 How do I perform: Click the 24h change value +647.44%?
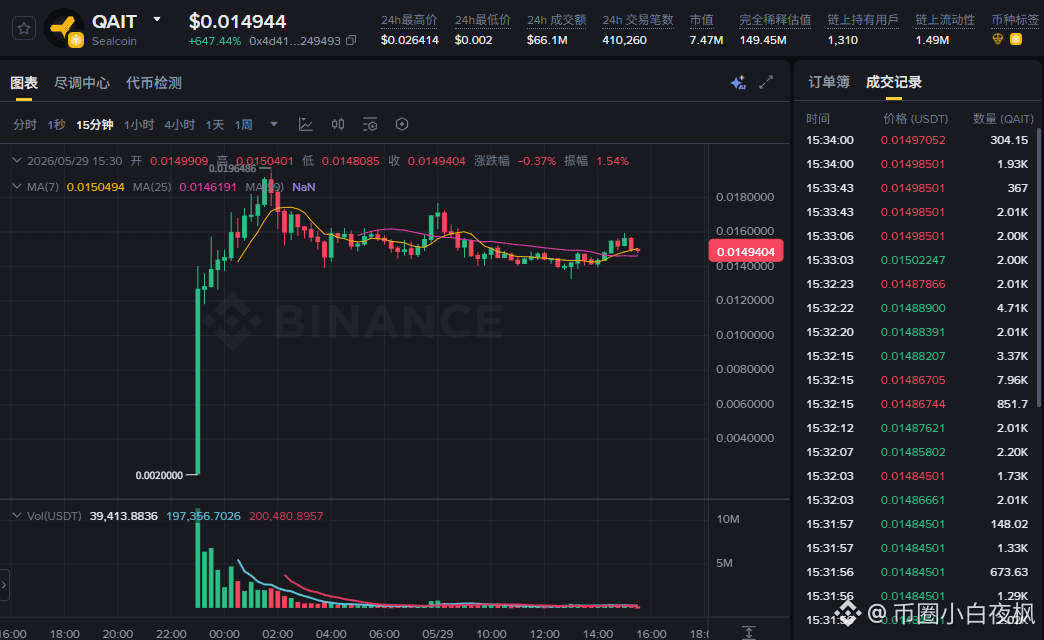[214, 41]
